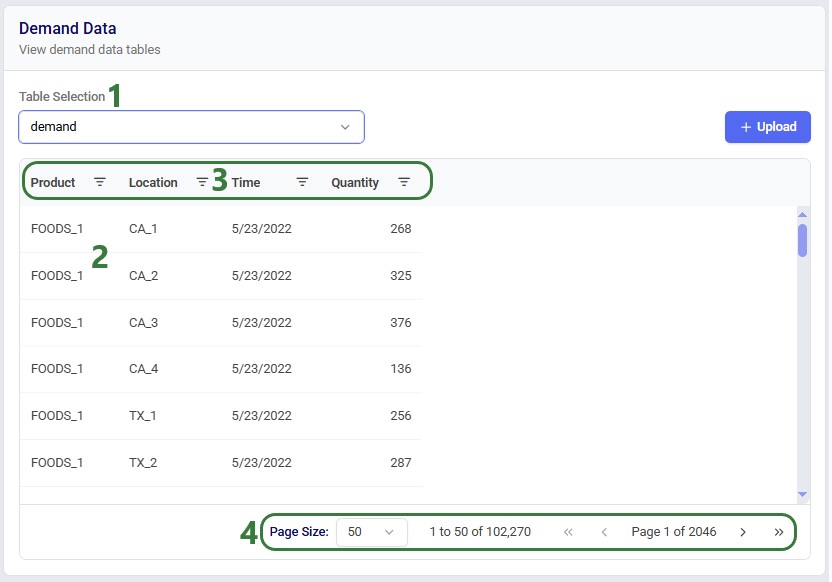Sort by the Location column header
The image size is (832, 582).
tap(153, 183)
